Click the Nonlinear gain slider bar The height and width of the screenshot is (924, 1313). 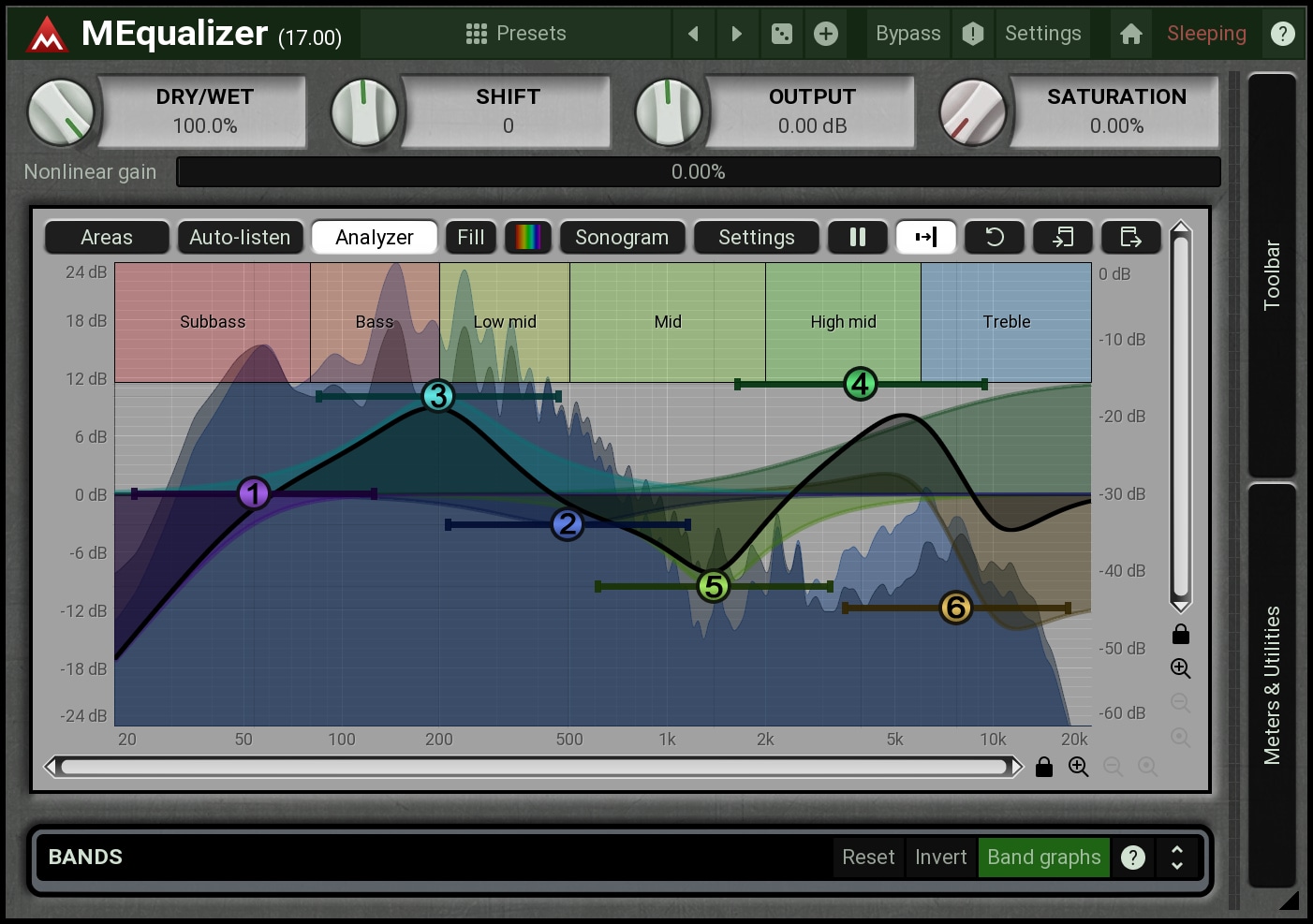tap(698, 172)
